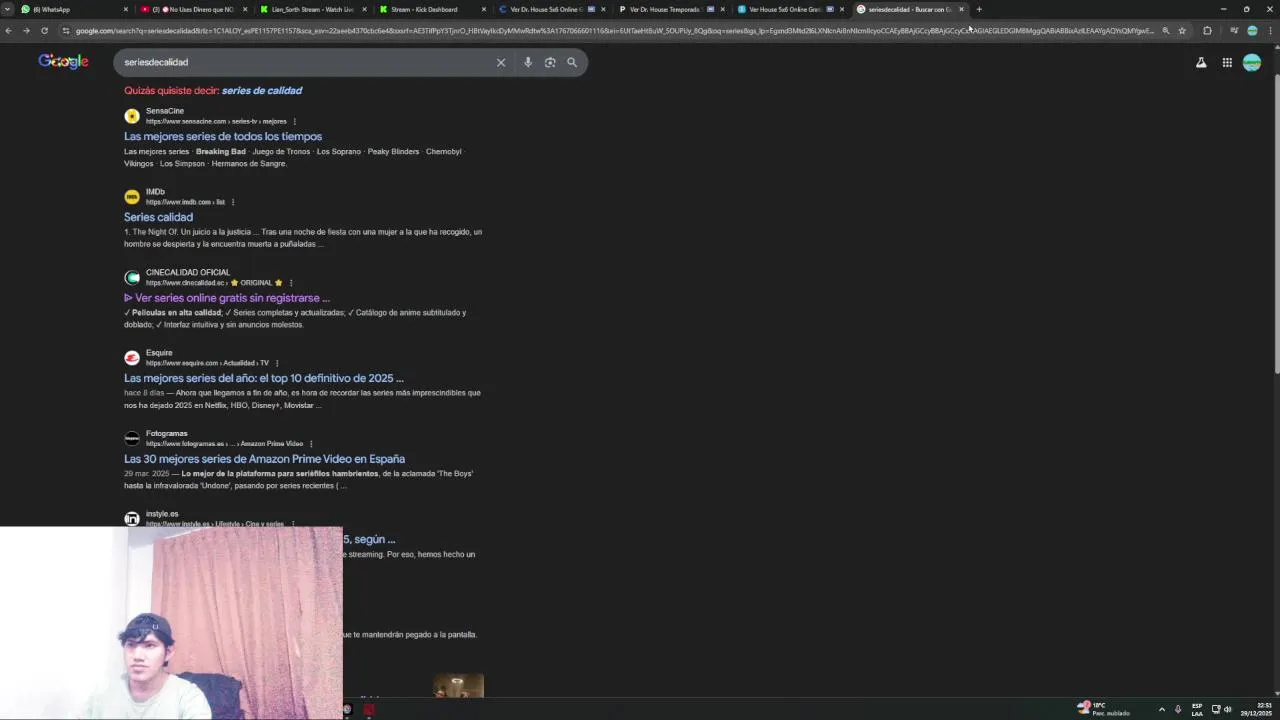Open the weather widget in taskbar

[x=1104, y=709]
